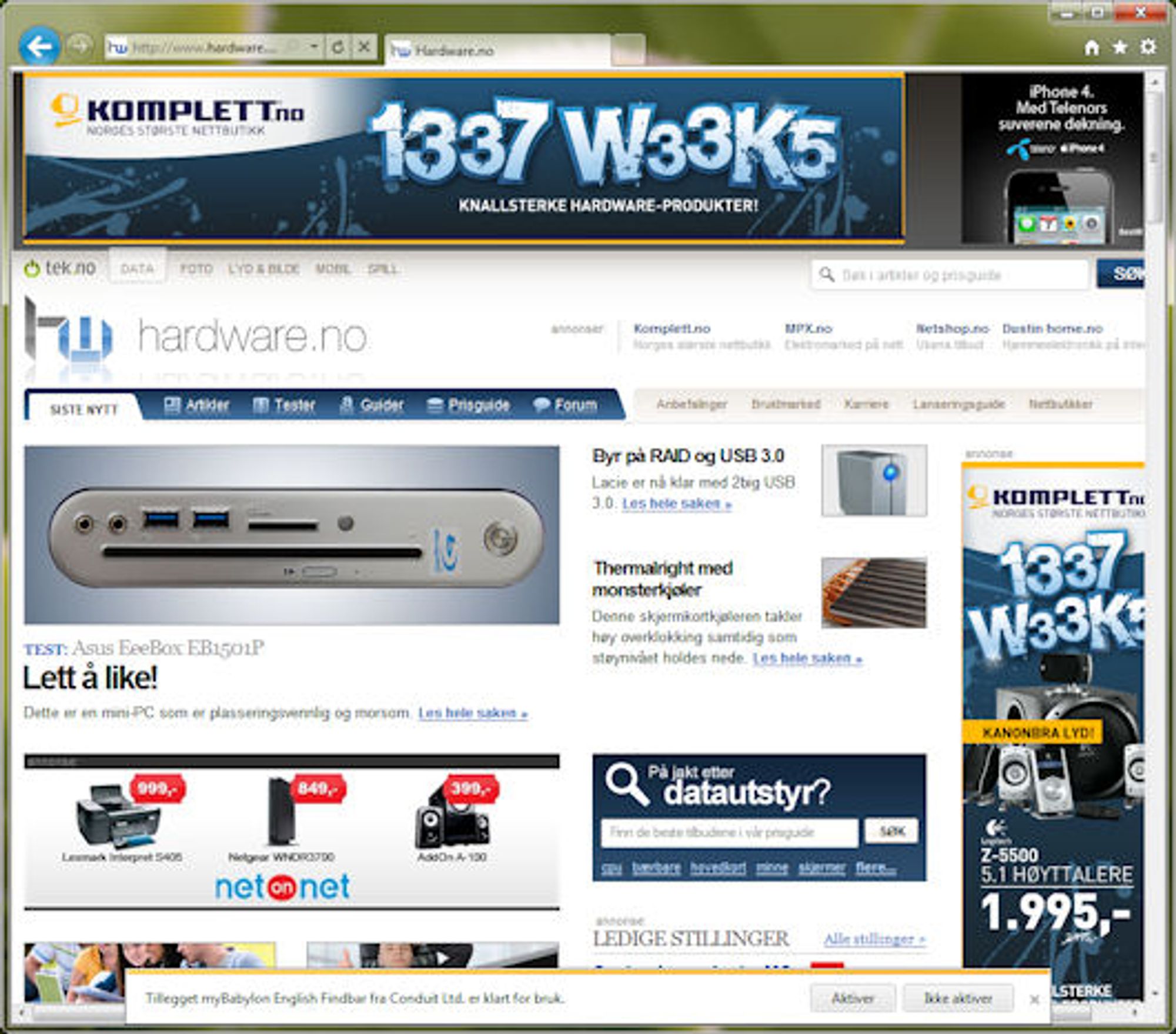Select the FOTO section link
This screenshot has width=1176, height=1034.
click(196, 269)
